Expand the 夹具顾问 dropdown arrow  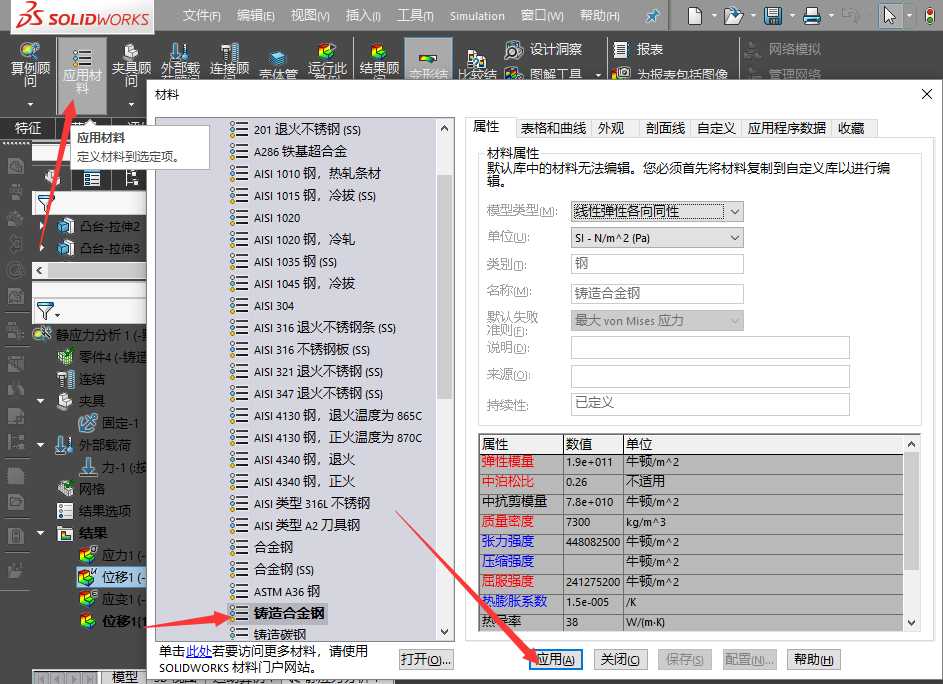(x=131, y=105)
